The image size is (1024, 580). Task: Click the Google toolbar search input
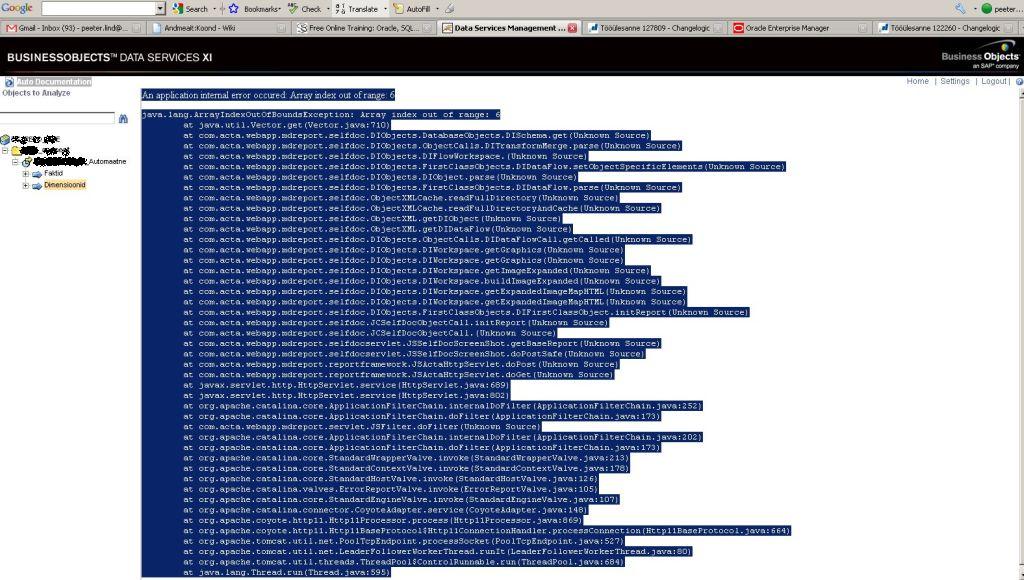click(x=99, y=8)
